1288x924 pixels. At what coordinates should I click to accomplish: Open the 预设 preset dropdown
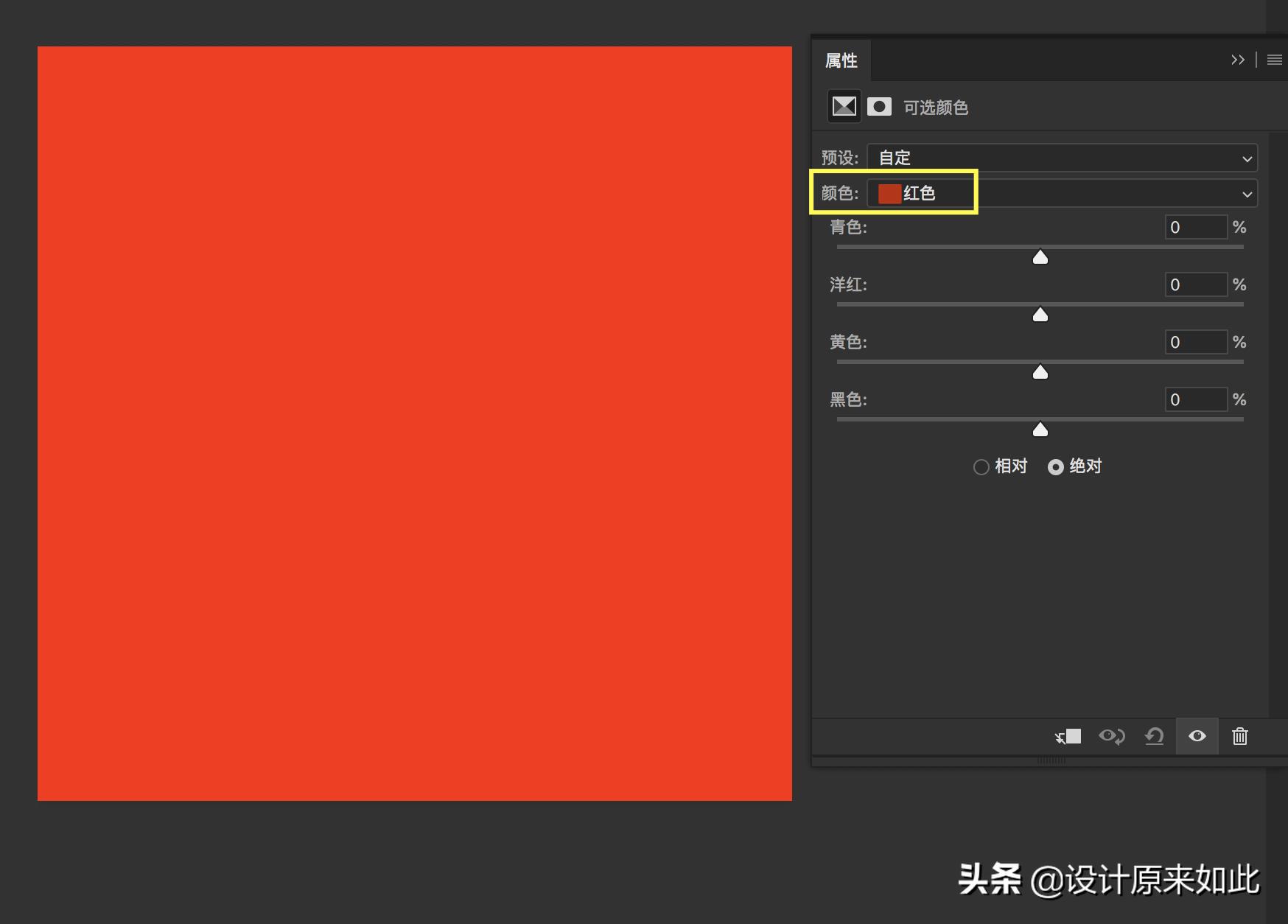click(1063, 158)
